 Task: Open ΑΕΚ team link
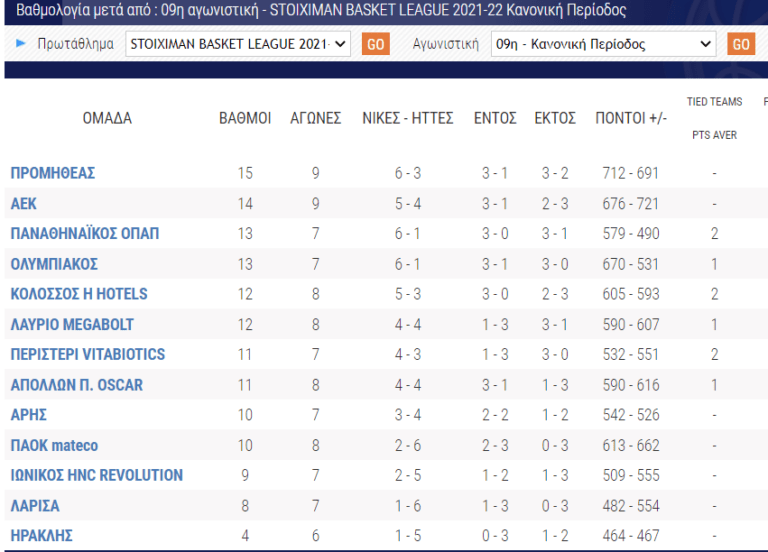(24, 204)
